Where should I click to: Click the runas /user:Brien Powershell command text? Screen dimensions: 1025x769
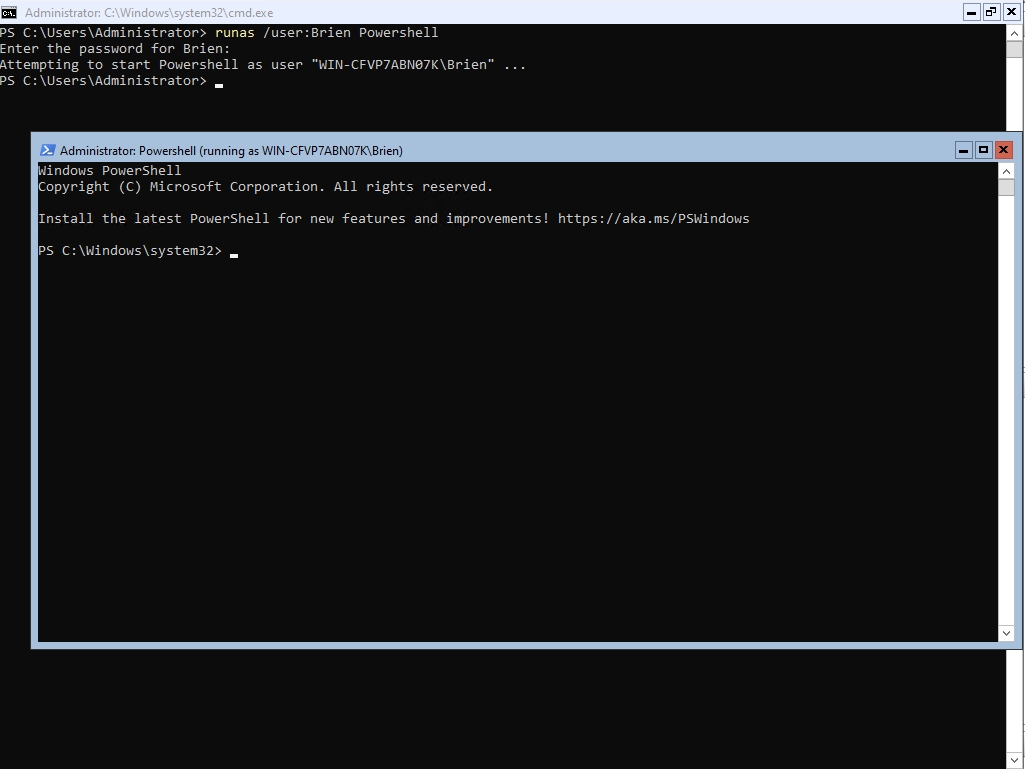pos(326,33)
